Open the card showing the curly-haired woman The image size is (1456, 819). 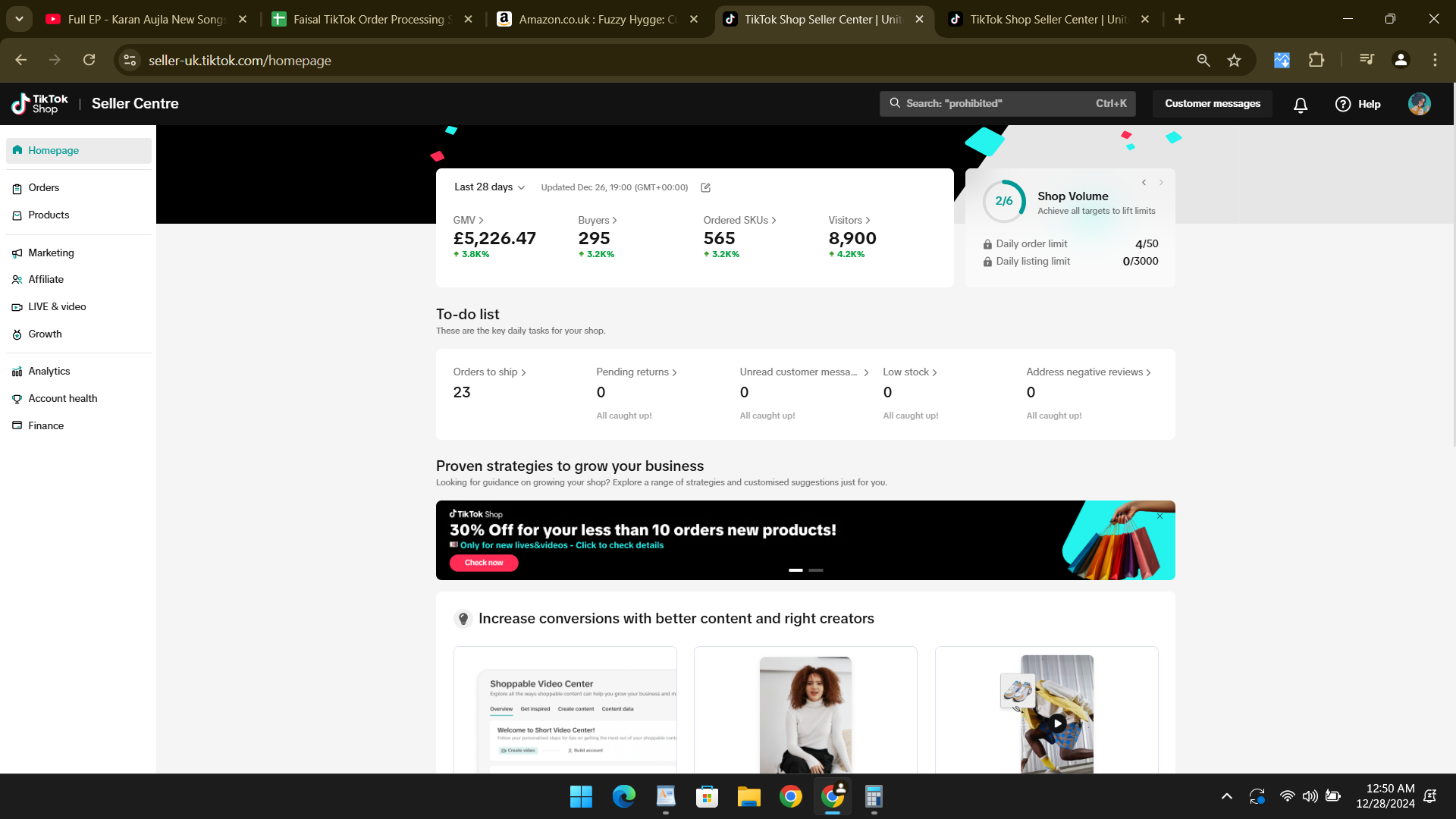pyautogui.click(x=805, y=710)
